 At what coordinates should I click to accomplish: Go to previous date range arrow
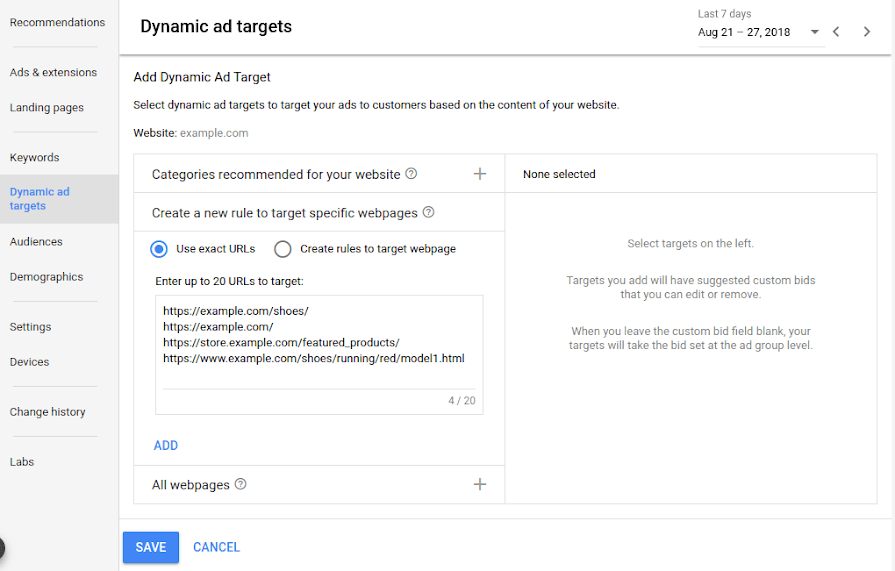point(836,32)
